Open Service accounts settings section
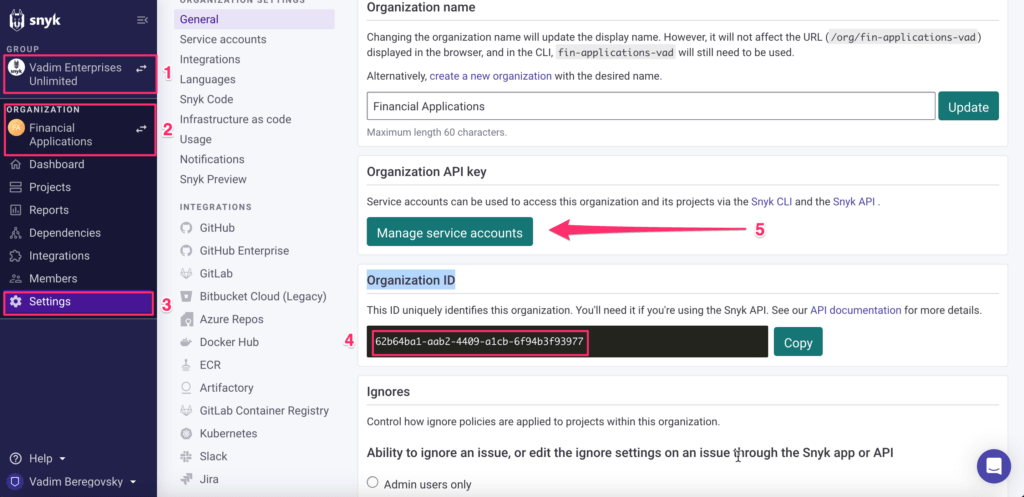This screenshot has width=1024, height=497. [x=223, y=39]
